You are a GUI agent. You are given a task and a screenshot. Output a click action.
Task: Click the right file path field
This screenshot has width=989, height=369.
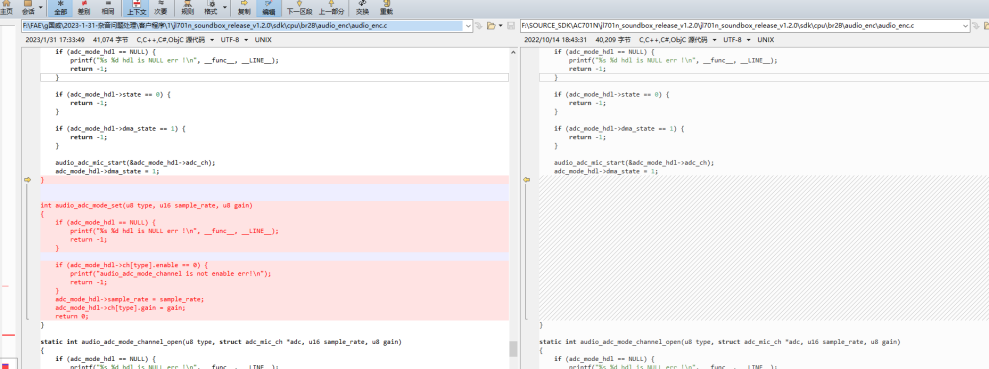(x=740, y=26)
